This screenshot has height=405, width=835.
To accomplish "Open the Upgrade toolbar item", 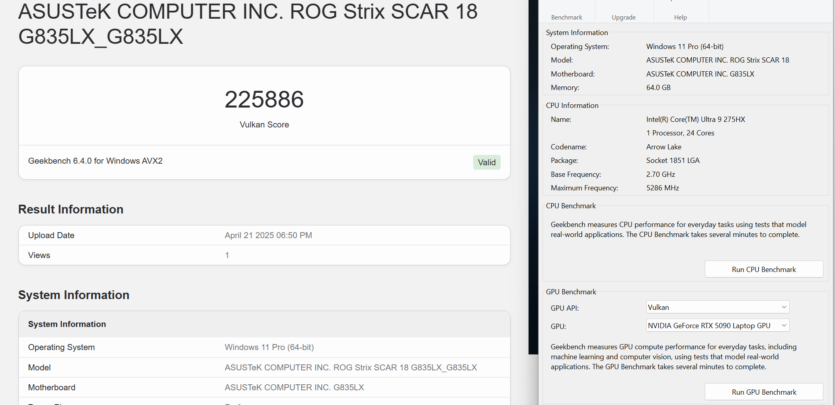I will point(623,17).
